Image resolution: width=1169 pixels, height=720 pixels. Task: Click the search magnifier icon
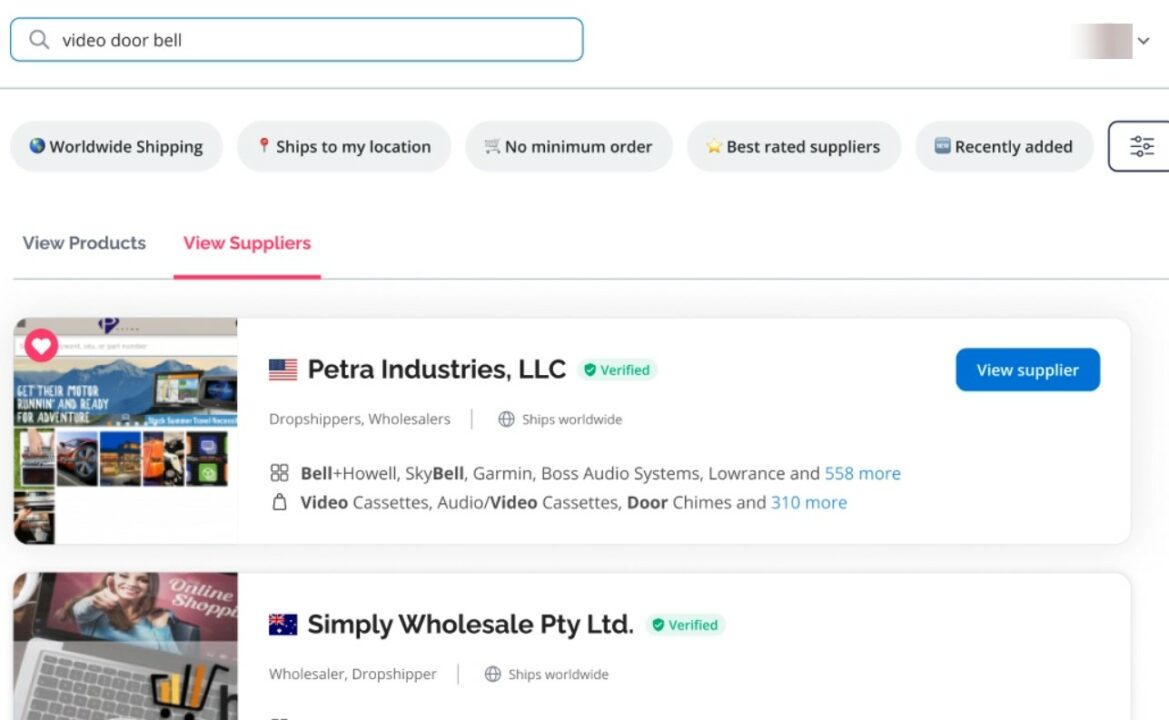pos(39,40)
